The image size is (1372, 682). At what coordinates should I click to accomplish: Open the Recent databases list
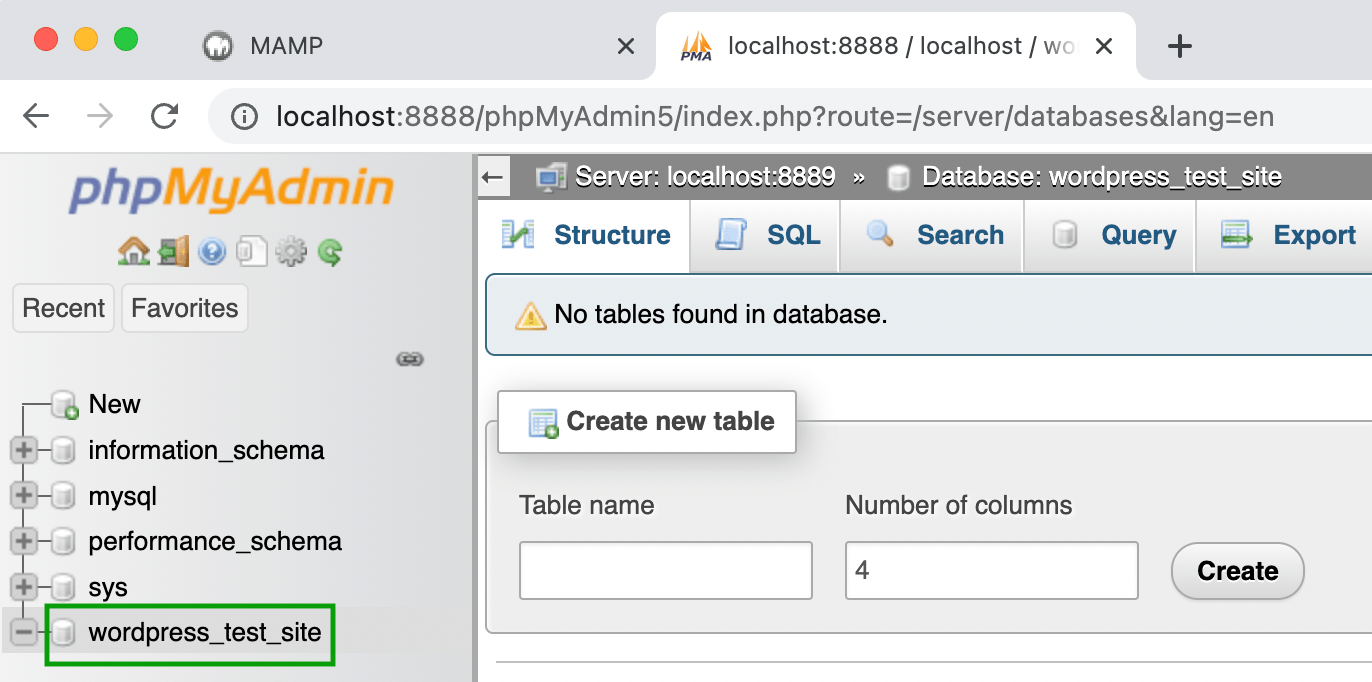pyautogui.click(x=63, y=307)
